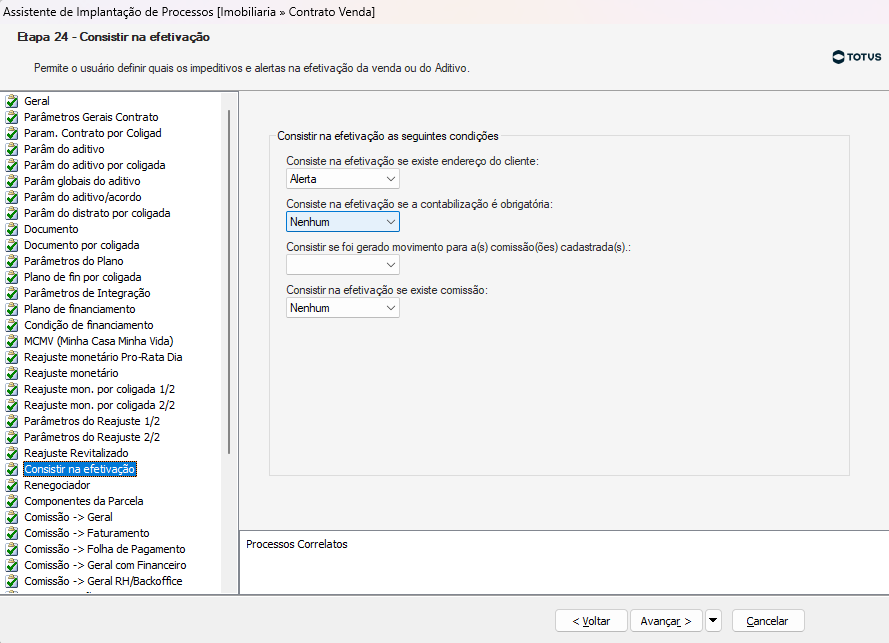
Task: Open the endereço do cliente dropdown showing Alerta
Action: coord(342,179)
